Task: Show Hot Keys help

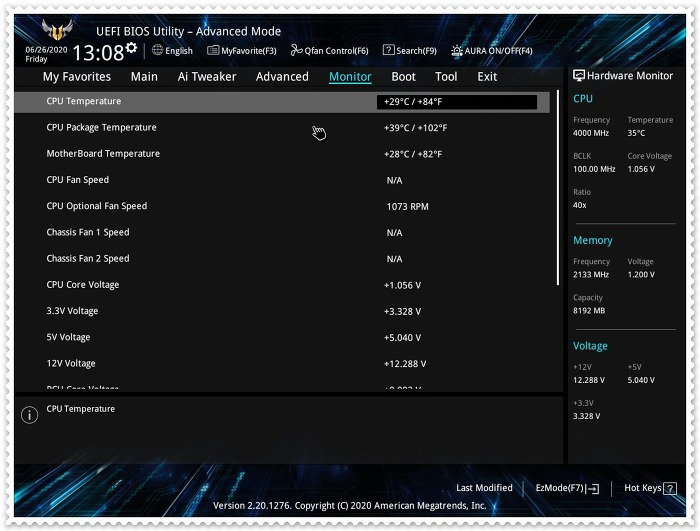Action: point(650,488)
